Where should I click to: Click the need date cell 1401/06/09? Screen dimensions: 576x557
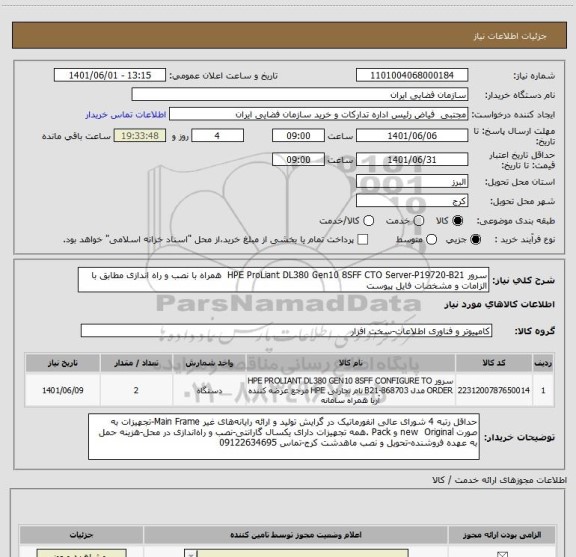click(x=62, y=390)
